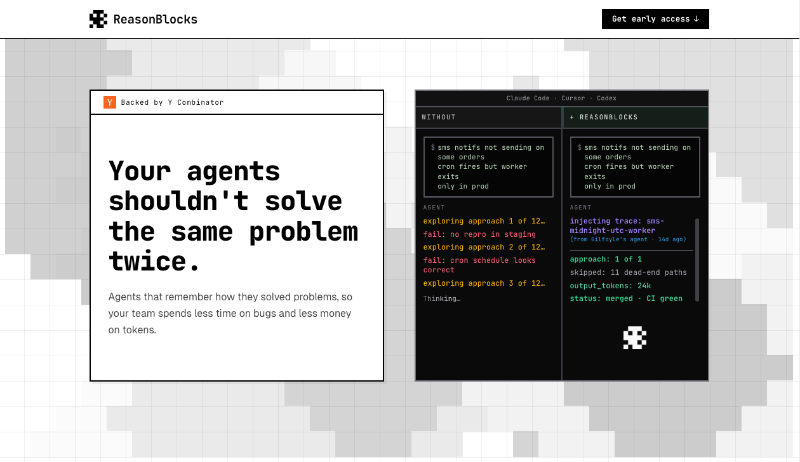Open the ReasonBlocks brand name link

155,19
